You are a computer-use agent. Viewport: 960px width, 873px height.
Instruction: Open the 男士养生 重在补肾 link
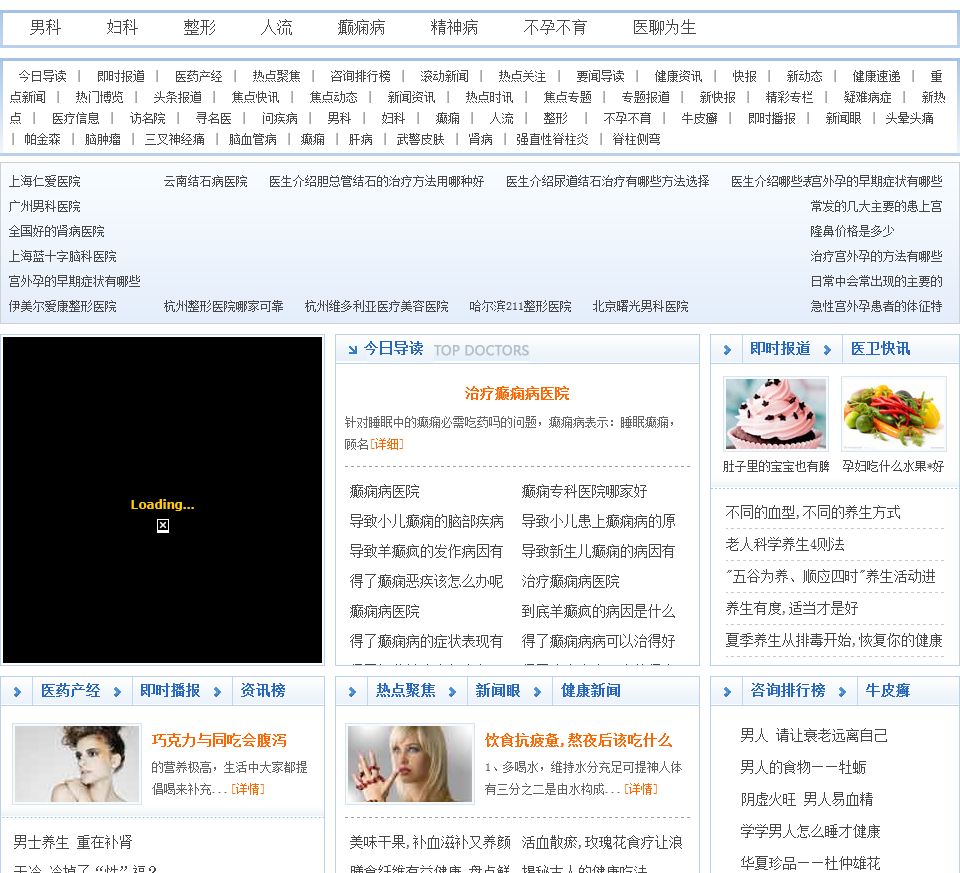[73, 842]
